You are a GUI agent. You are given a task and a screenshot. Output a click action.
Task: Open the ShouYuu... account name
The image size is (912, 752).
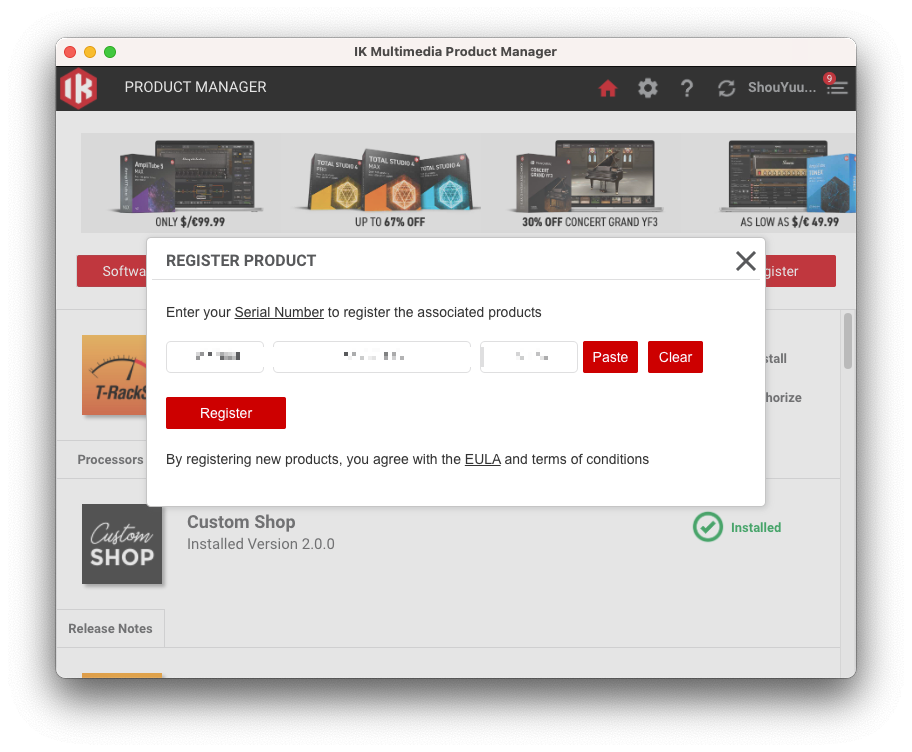pyautogui.click(x=782, y=87)
